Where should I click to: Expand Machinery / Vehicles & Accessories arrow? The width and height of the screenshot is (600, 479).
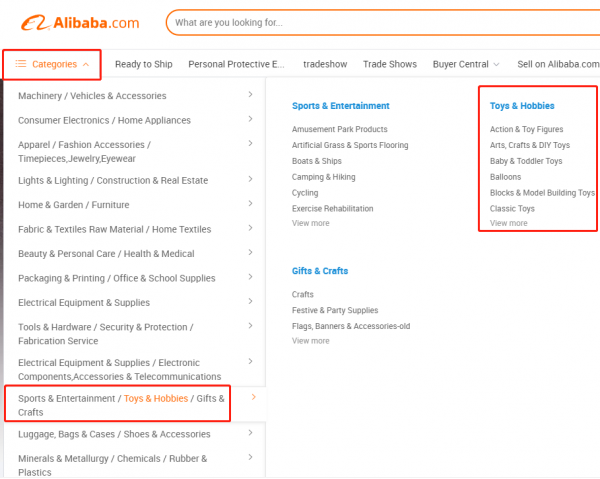click(x=250, y=96)
